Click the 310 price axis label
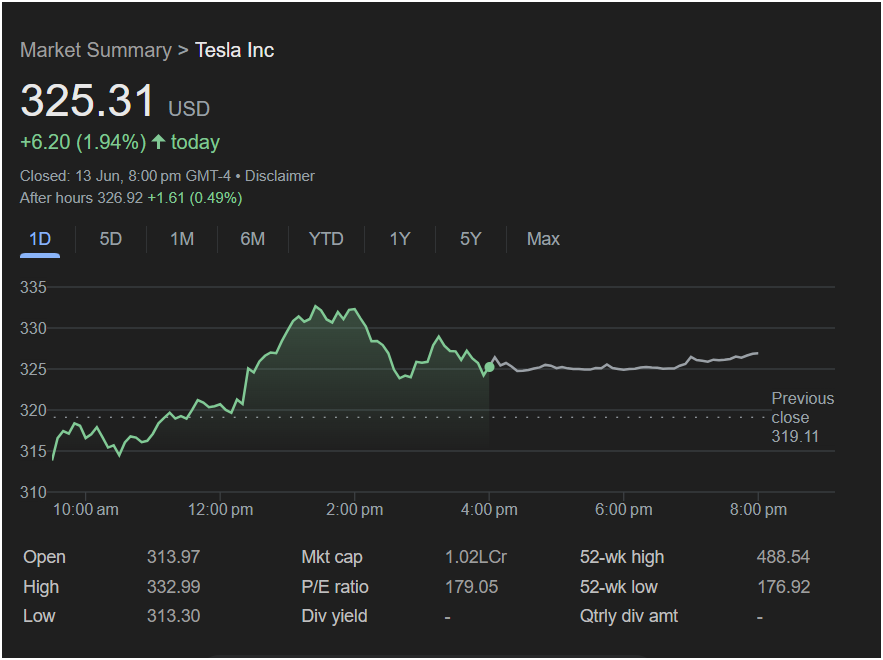 click(33, 492)
